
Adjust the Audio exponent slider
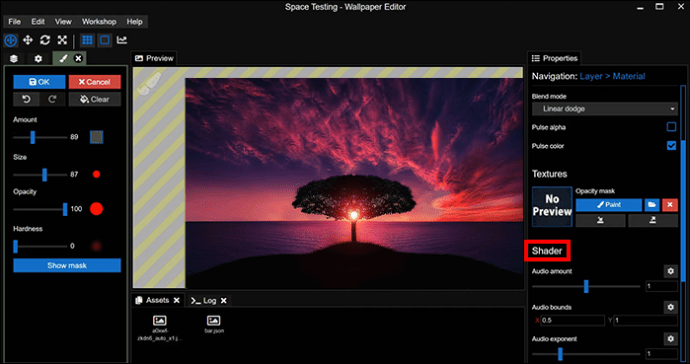point(586,354)
